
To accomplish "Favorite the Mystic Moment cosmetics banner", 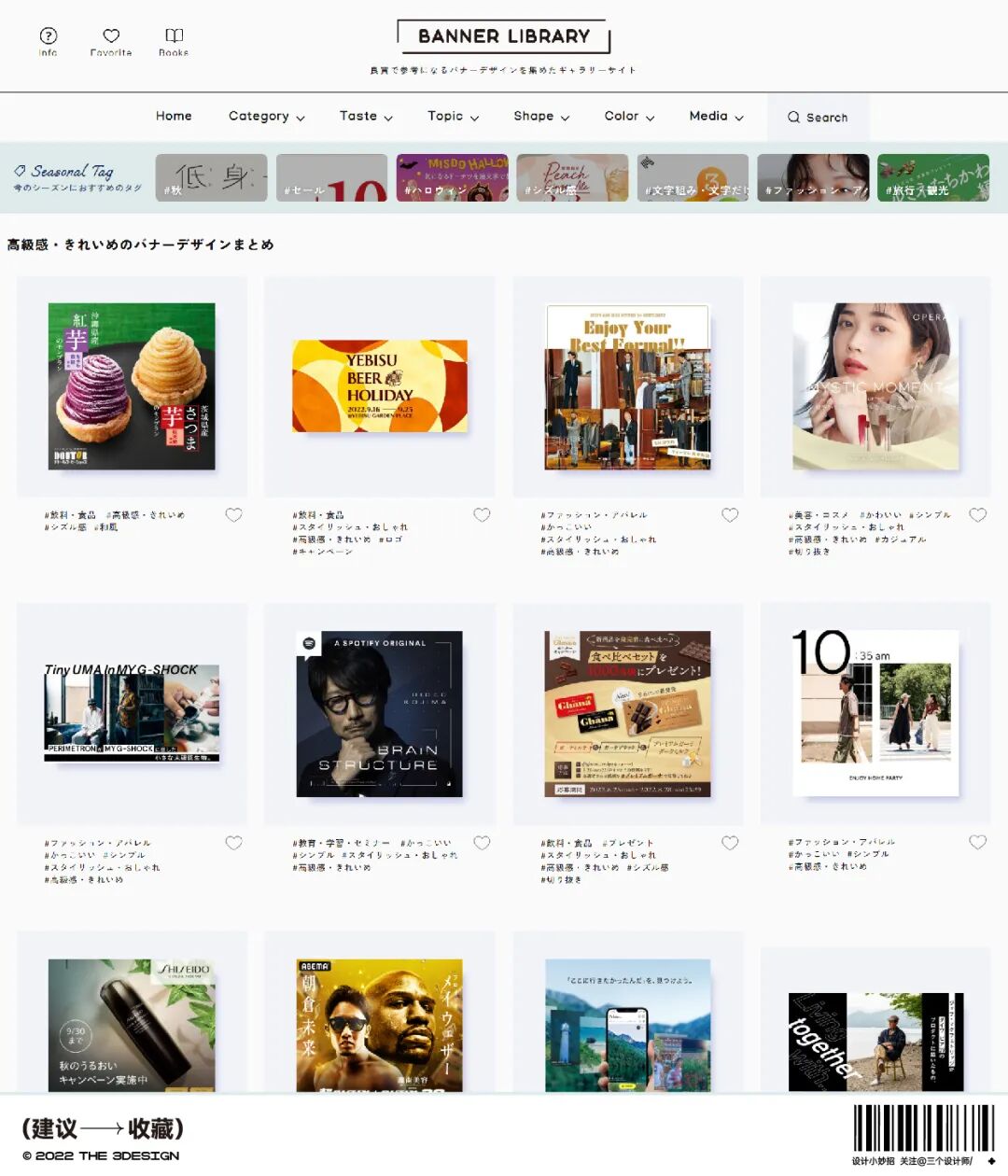I will [977, 515].
